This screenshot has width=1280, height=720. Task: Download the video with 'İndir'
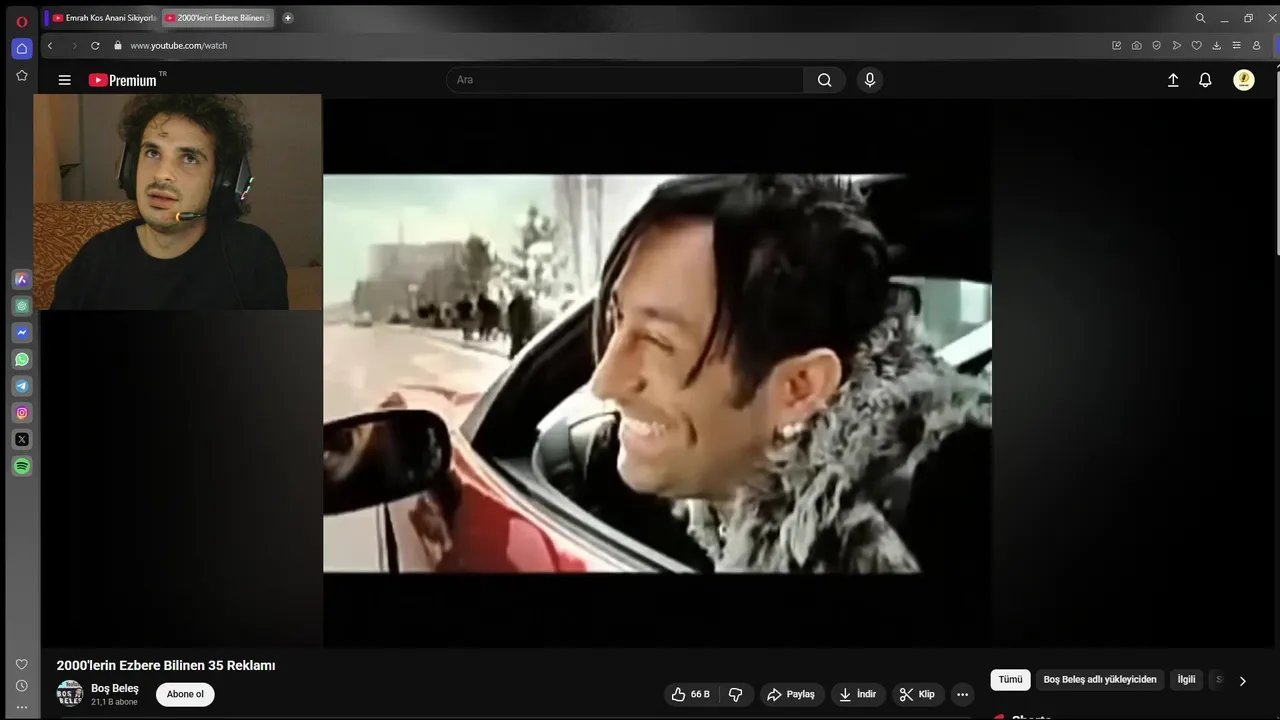pyautogui.click(x=858, y=694)
